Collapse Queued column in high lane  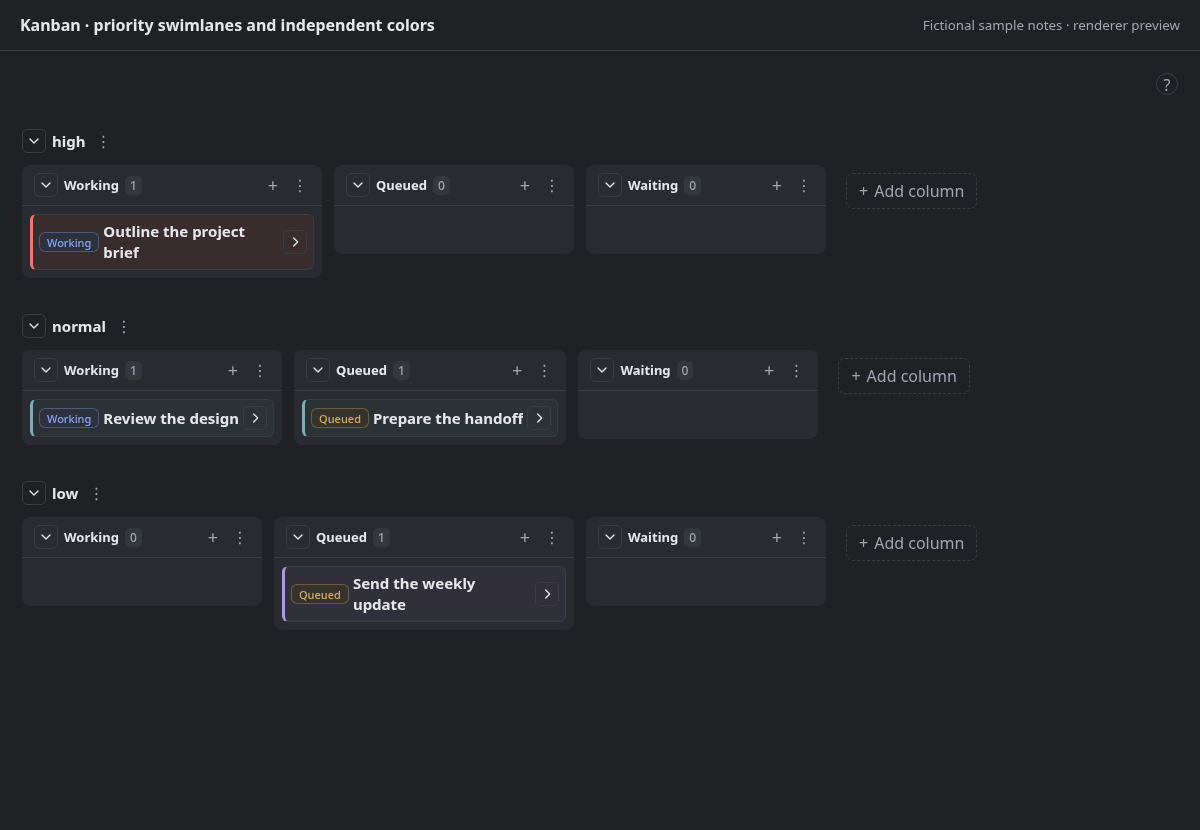(x=358, y=185)
